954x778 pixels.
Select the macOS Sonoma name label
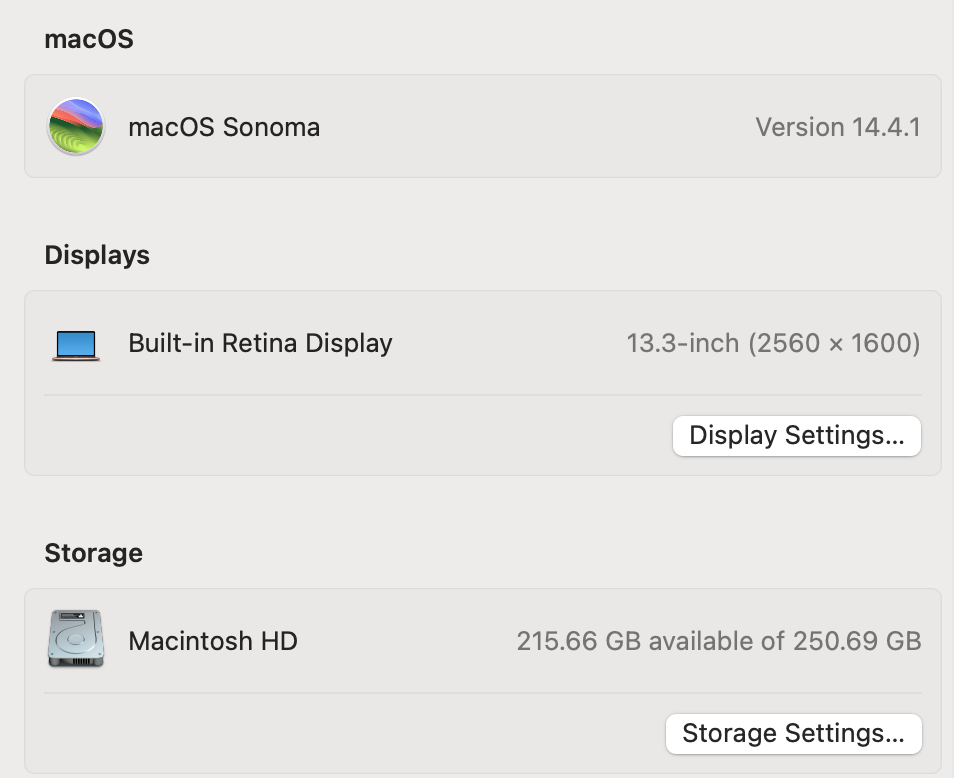coord(224,127)
